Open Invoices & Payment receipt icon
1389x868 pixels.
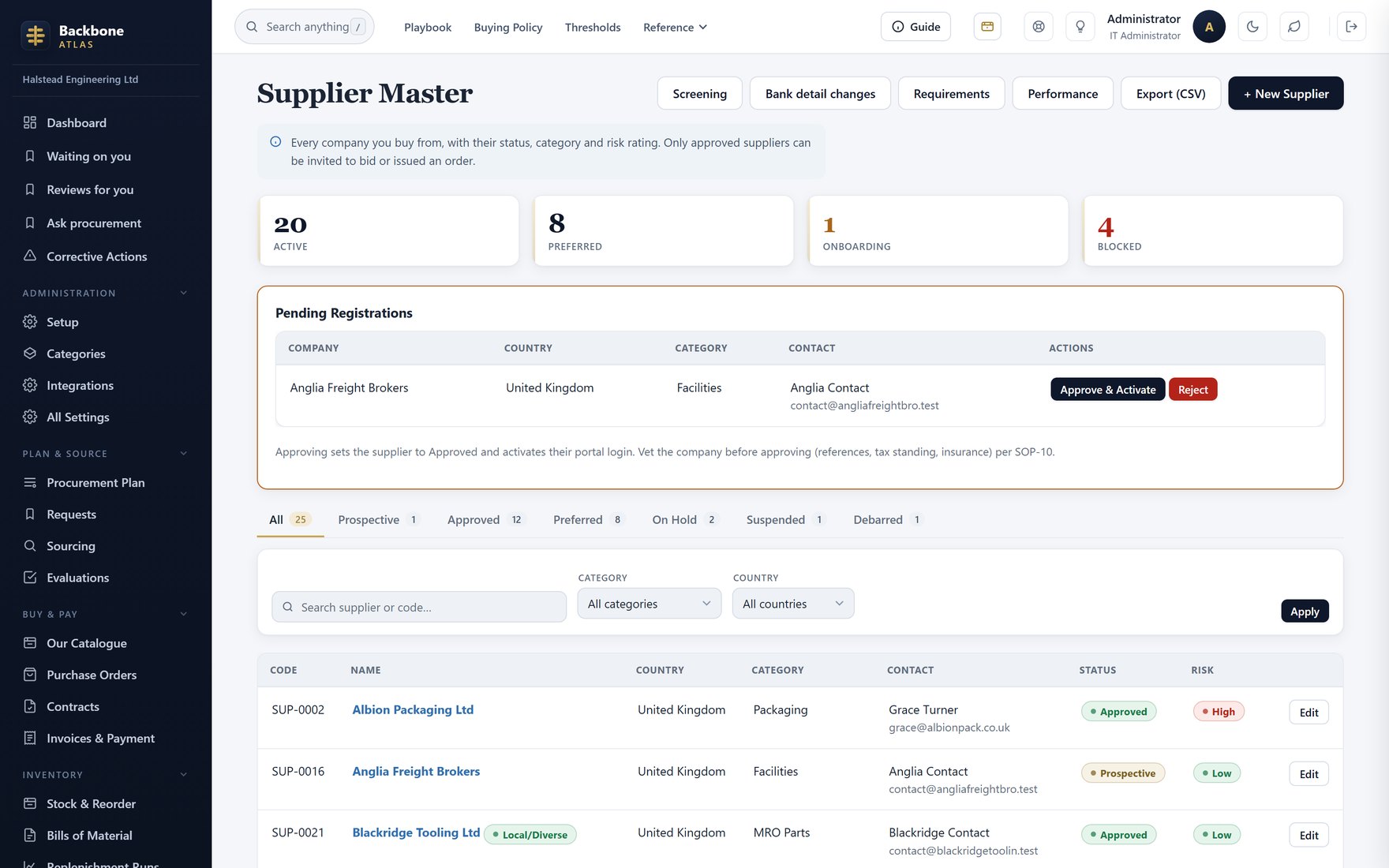[30, 738]
